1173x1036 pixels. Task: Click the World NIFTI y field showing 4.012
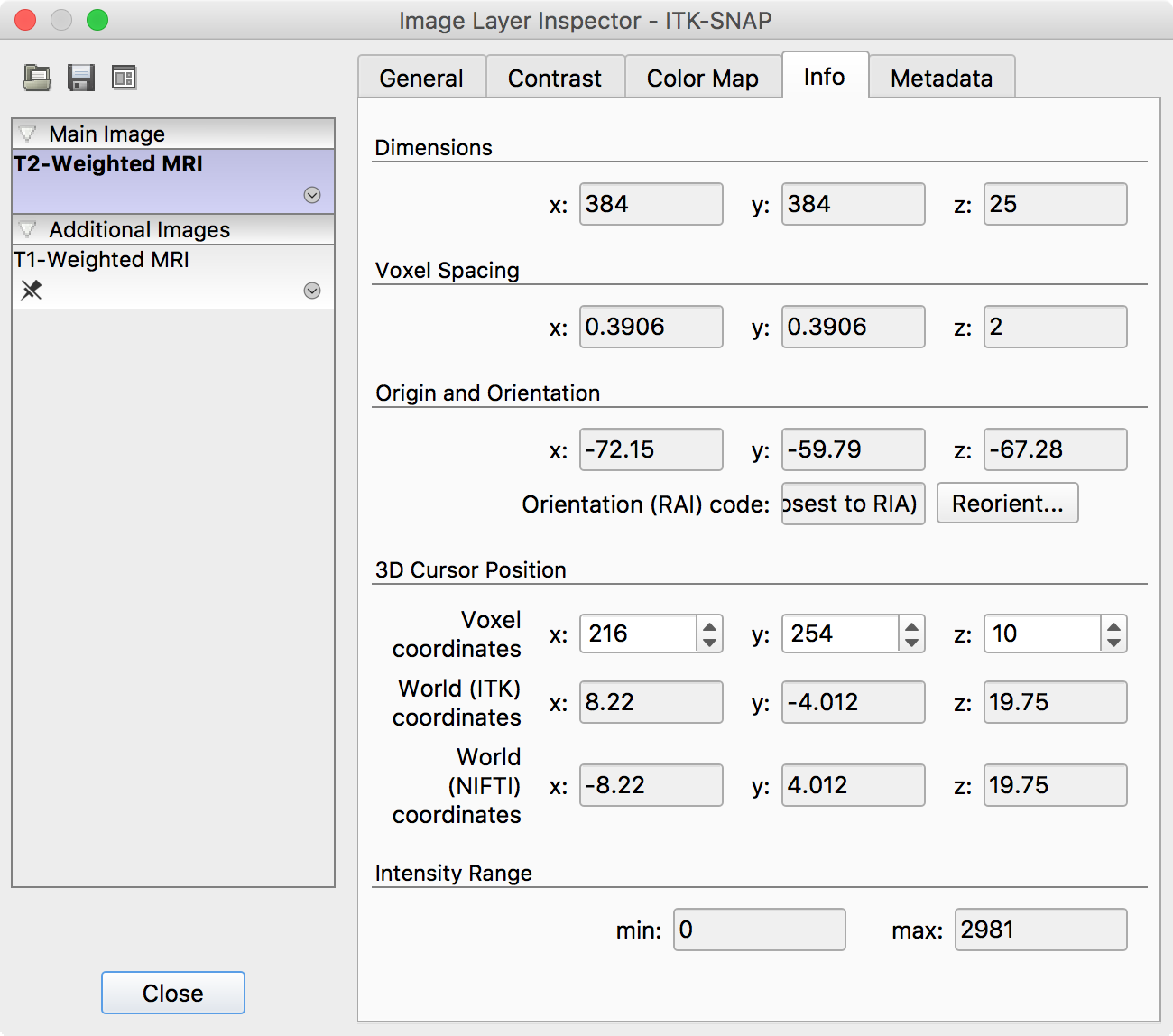pyautogui.click(x=854, y=785)
